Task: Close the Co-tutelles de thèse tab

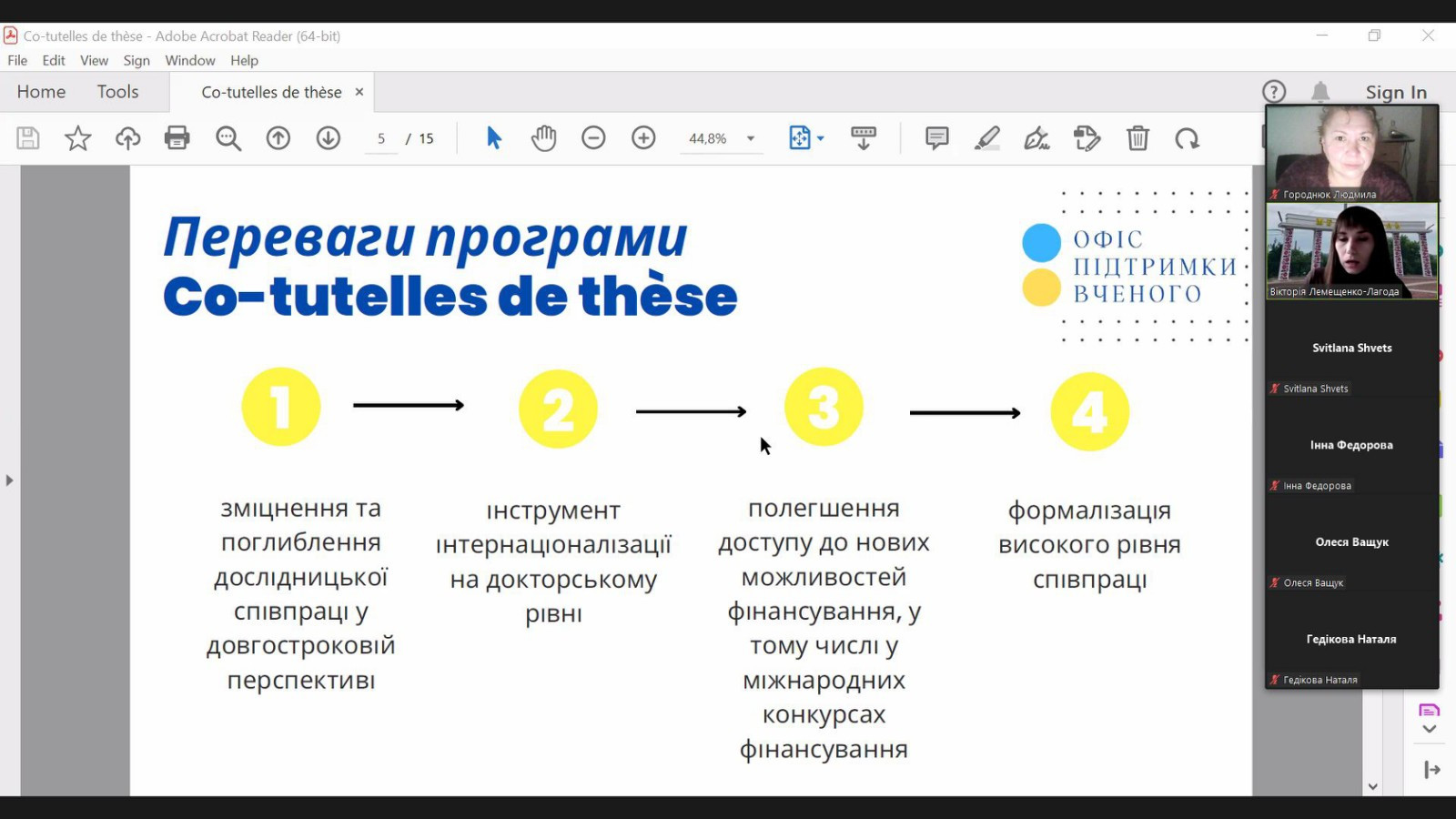Action: click(x=359, y=92)
